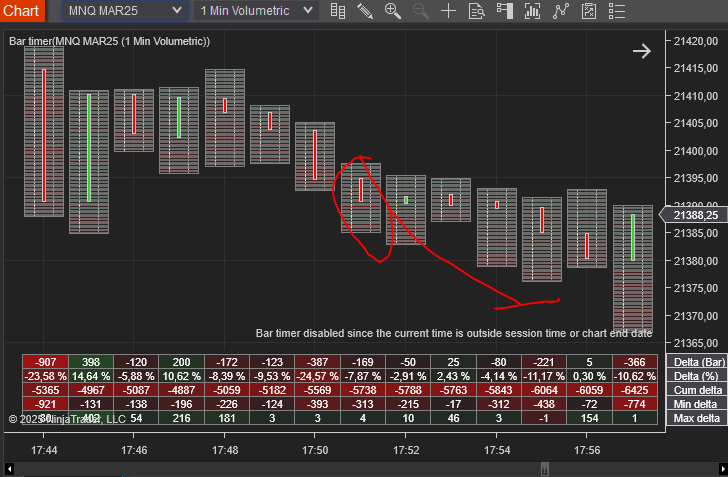Open the chart properties list icon
This screenshot has width=728, height=477.
617,11
